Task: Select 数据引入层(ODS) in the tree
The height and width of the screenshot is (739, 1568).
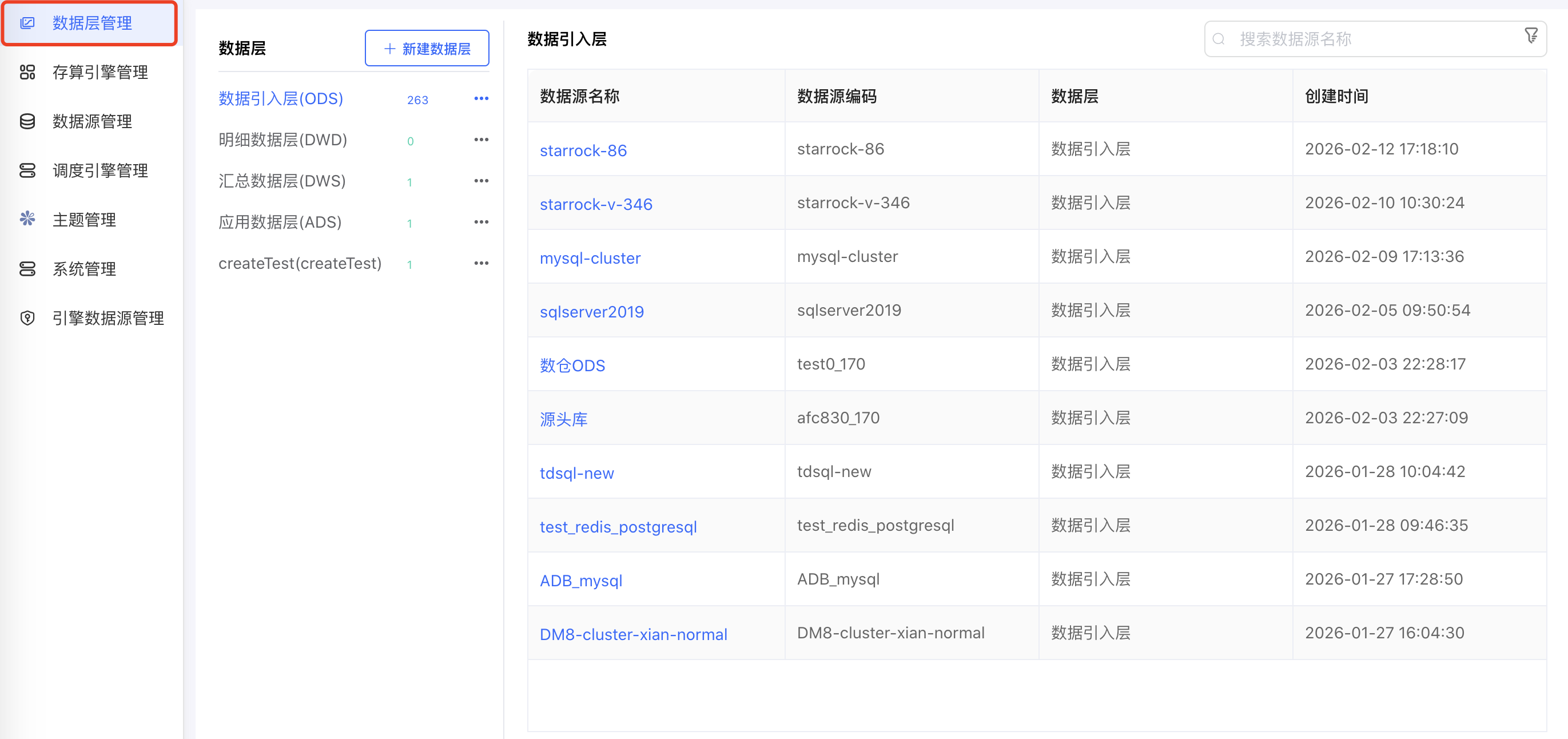Action: (x=280, y=98)
